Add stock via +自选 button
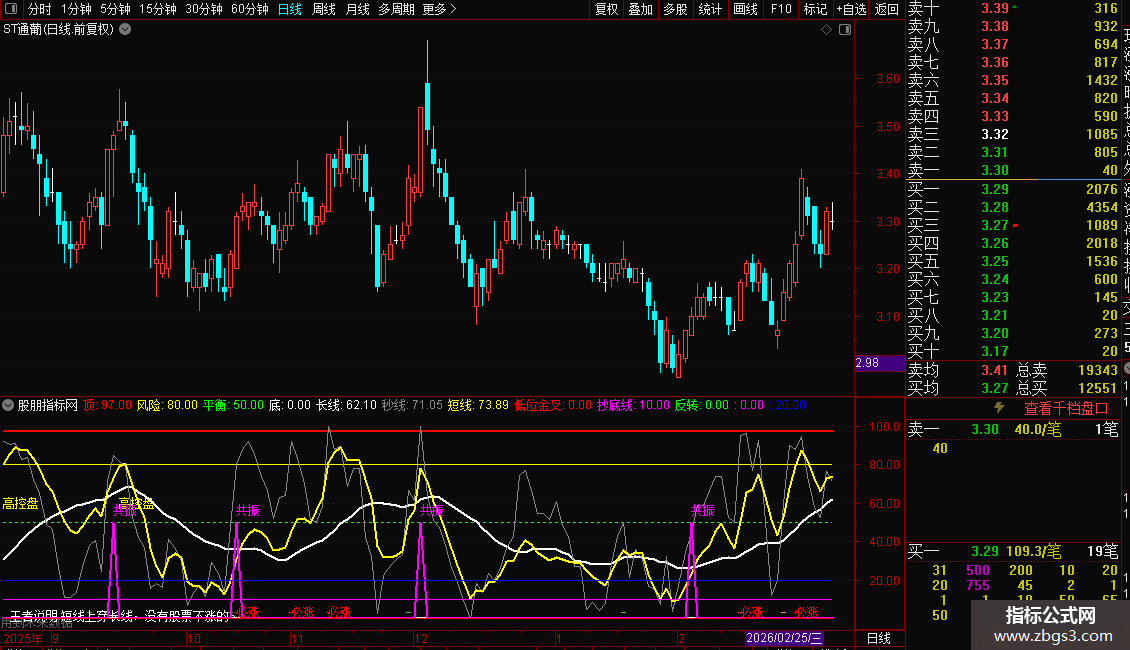 pos(850,9)
